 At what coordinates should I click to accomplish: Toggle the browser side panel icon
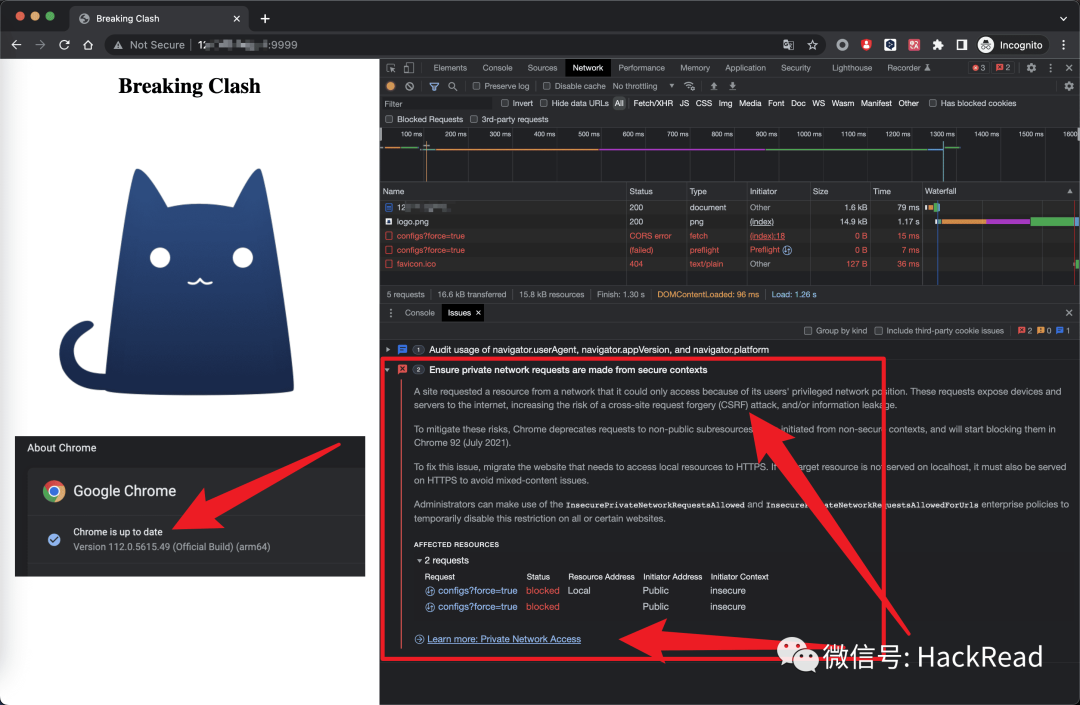point(962,45)
